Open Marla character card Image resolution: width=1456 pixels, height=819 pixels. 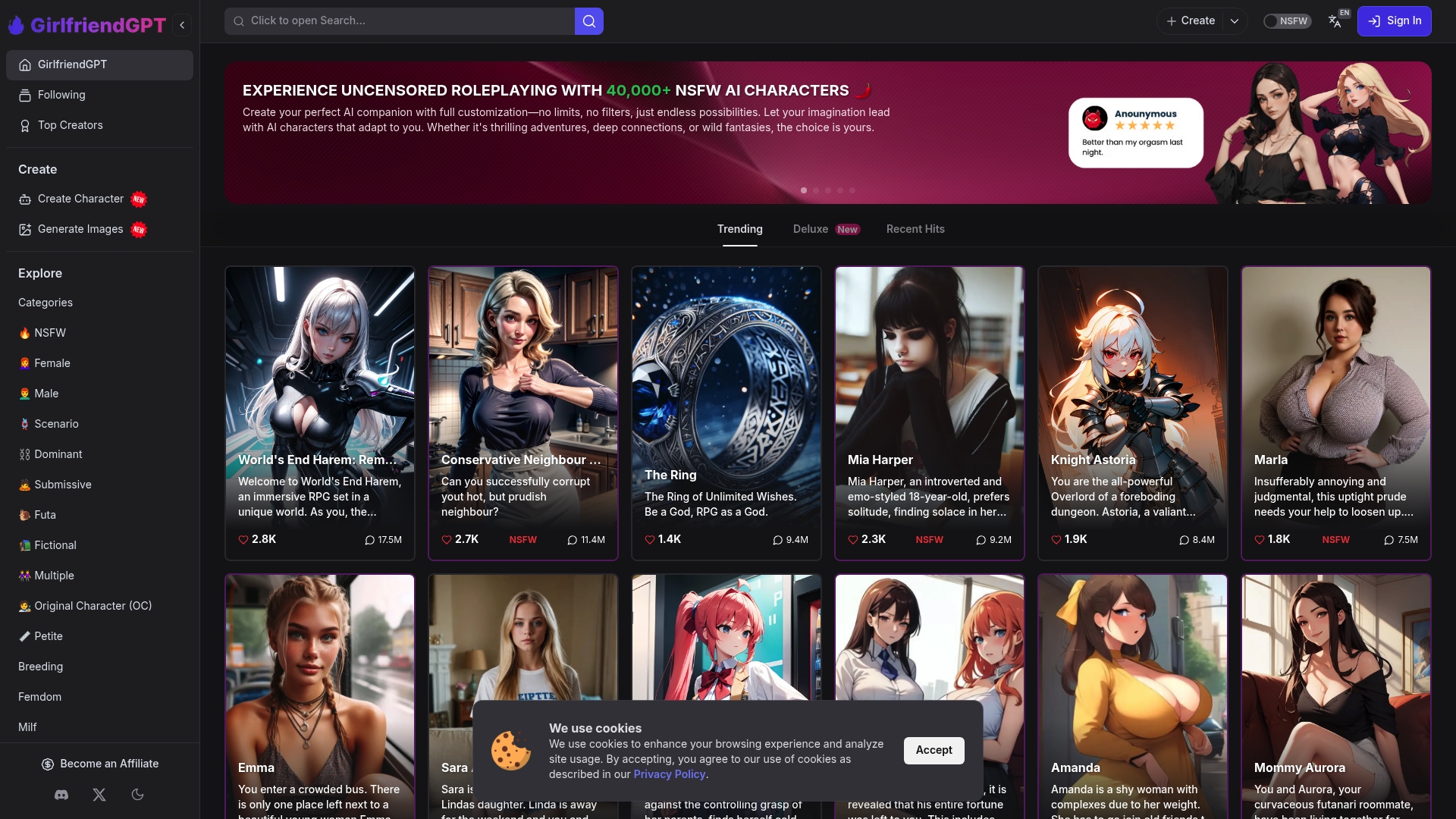pyautogui.click(x=1336, y=413)
